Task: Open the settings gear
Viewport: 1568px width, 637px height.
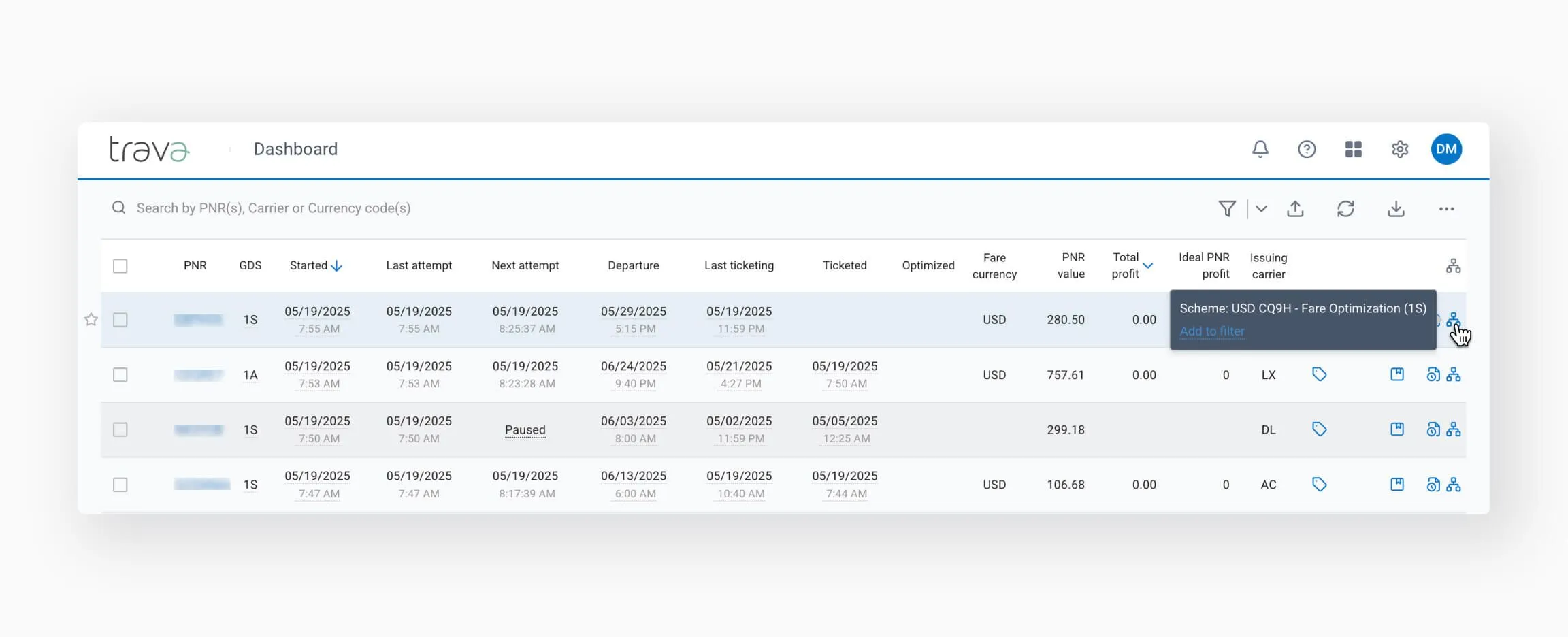Action: click(x=1399, y=149)
